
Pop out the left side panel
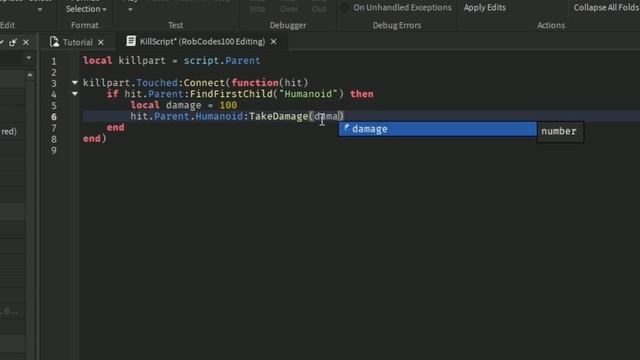[13, 42]
